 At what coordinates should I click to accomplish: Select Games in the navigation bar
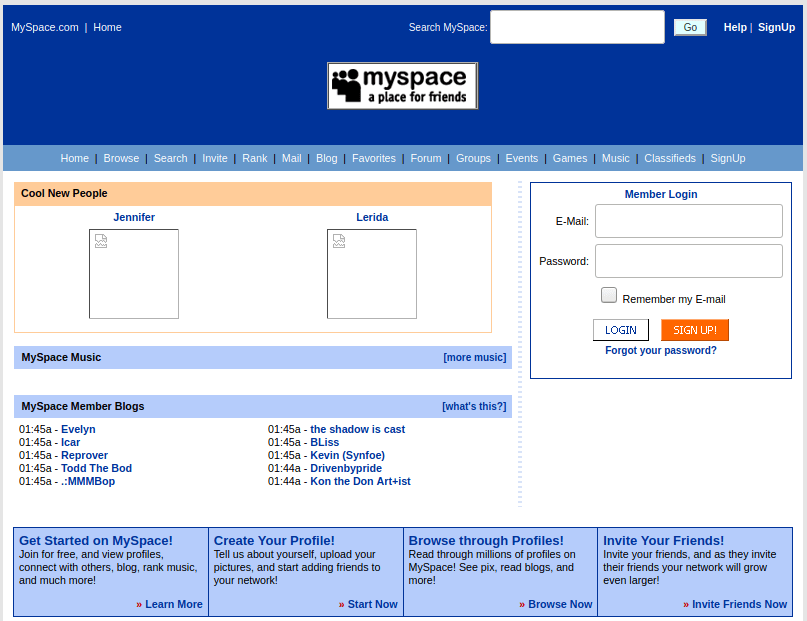[570, 158]
